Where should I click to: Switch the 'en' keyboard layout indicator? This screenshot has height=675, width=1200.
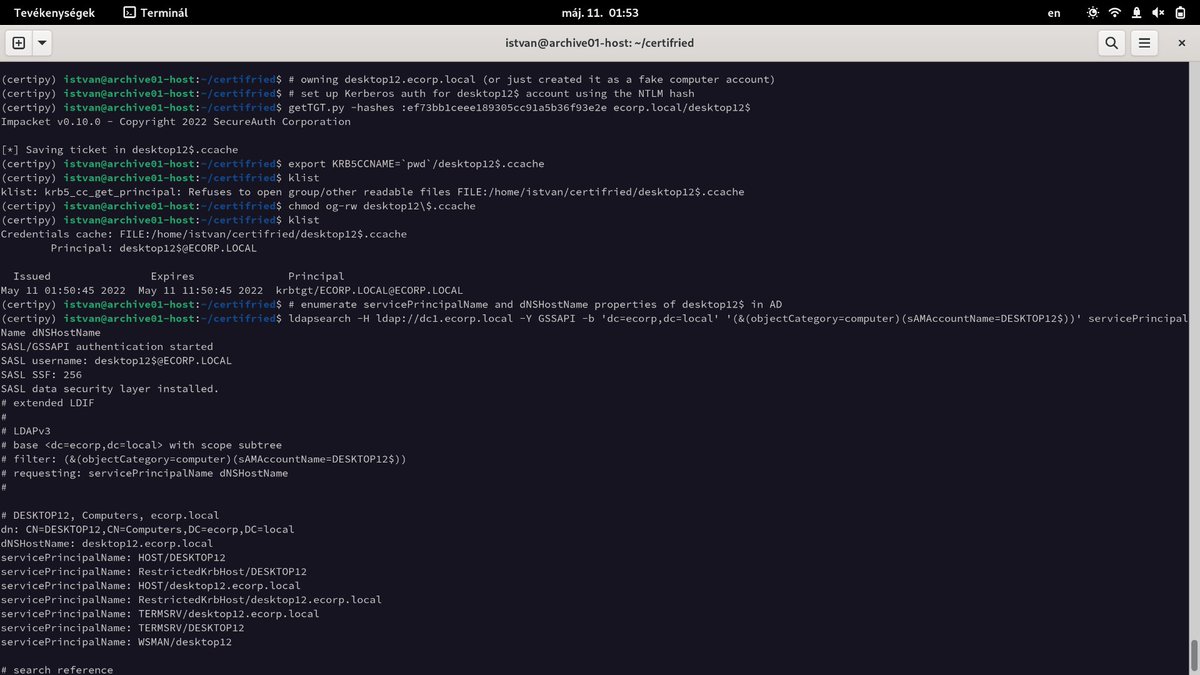coord(1054,13)
